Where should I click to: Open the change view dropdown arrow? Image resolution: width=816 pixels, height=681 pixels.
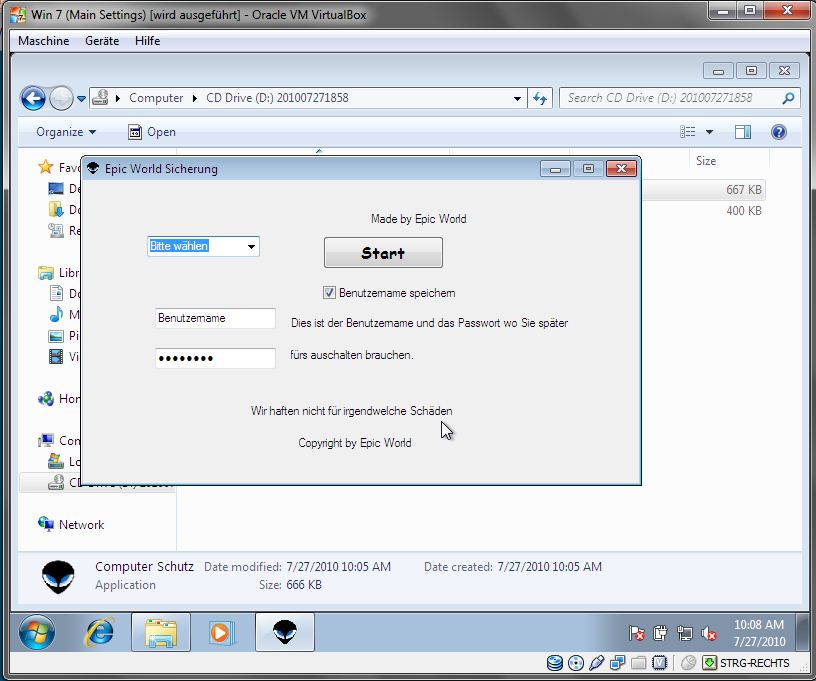click(x=710, y=132)
